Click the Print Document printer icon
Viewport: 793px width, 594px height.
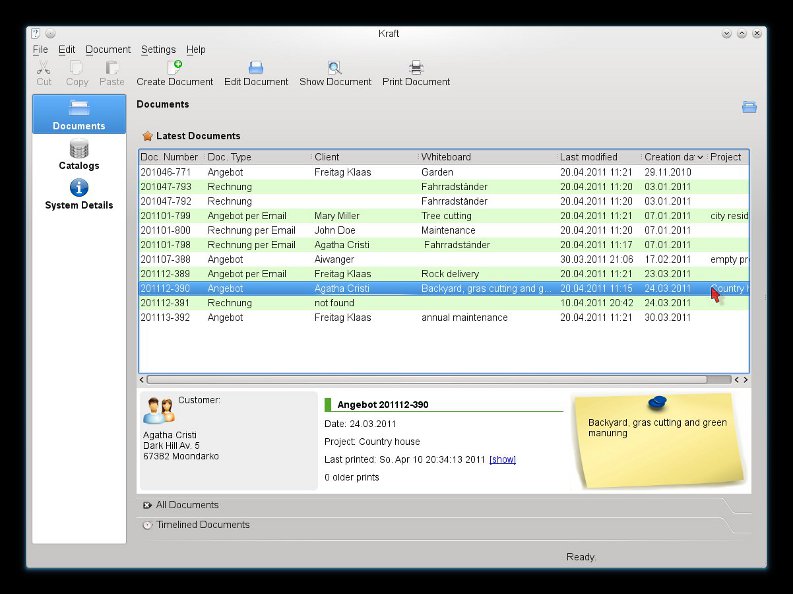point(416,67)
